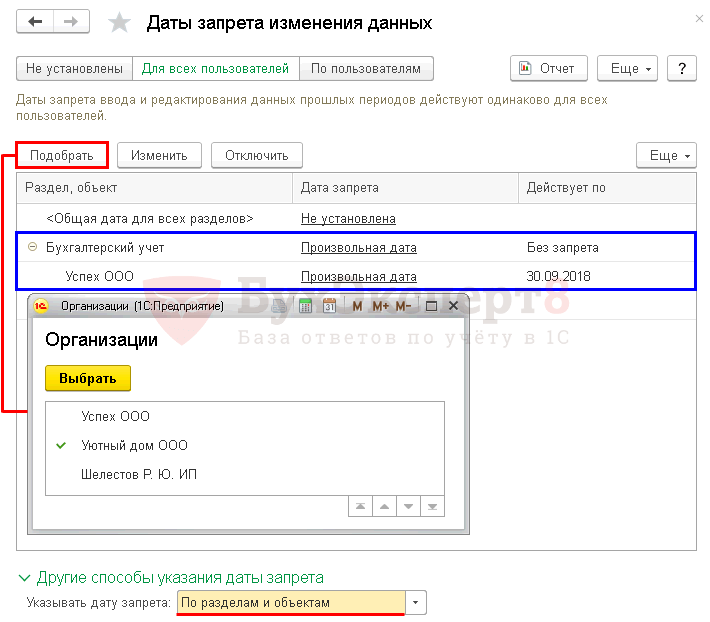The width and height of the screenshot is (710, 622).
Task: Move up one item with up arrow
Action: pyautogui.click(x=384, y=506)
